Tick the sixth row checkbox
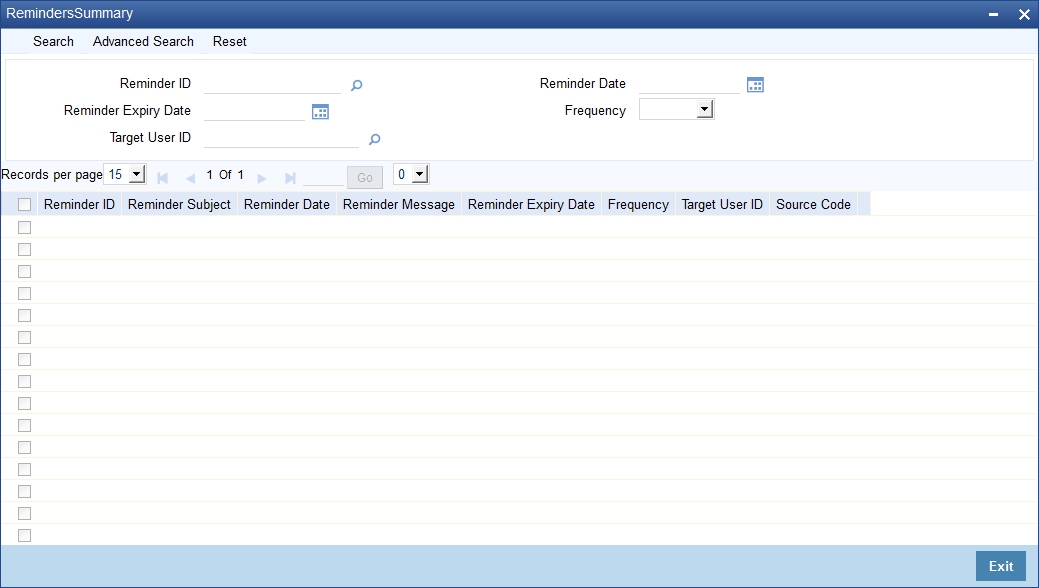 25,337
